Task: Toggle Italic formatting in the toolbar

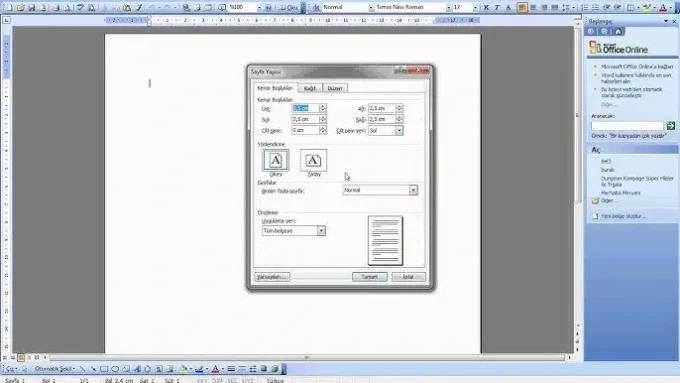Action: (x=497, y=7)
